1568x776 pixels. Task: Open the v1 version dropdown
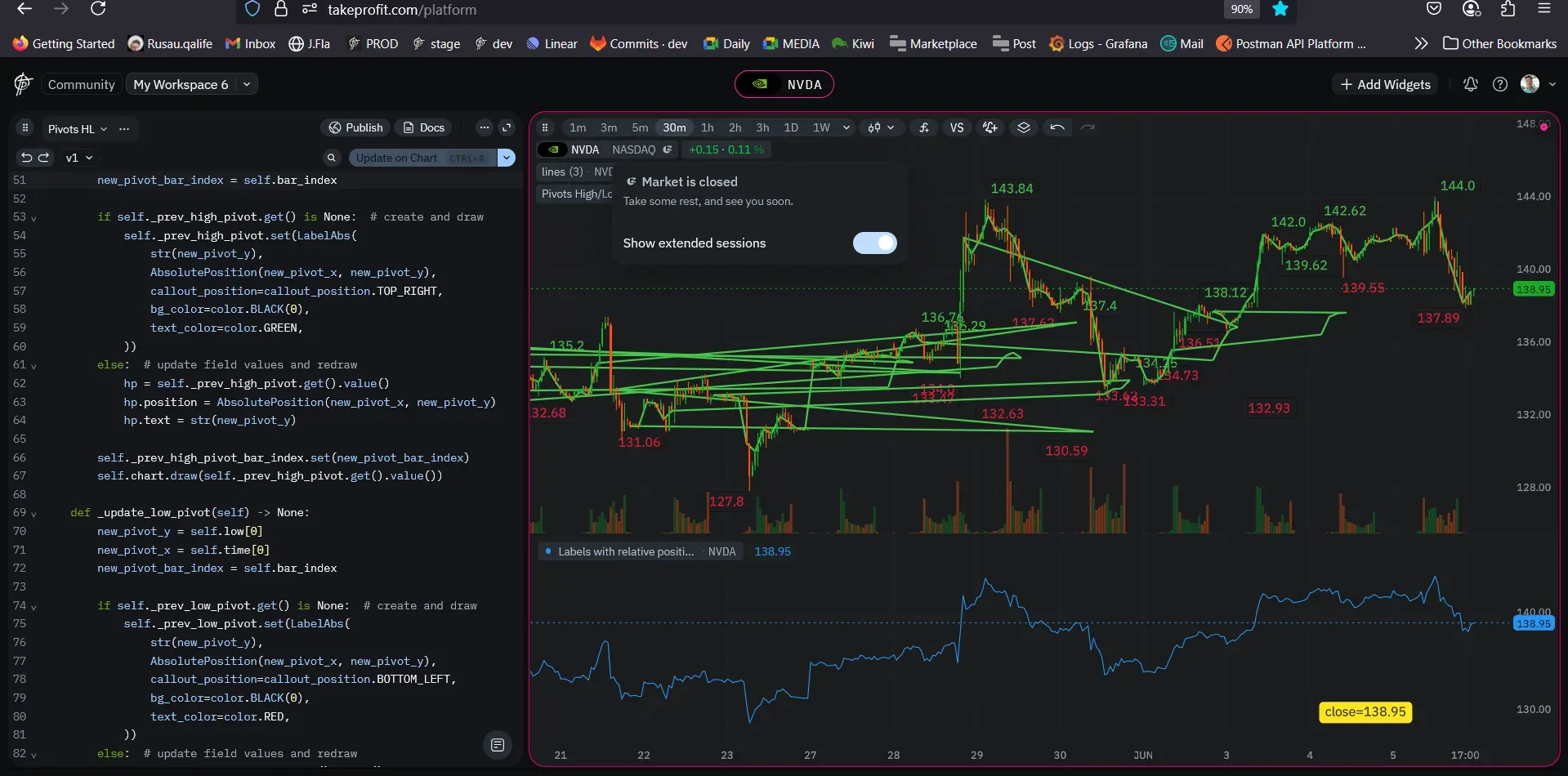click(79, 158)
